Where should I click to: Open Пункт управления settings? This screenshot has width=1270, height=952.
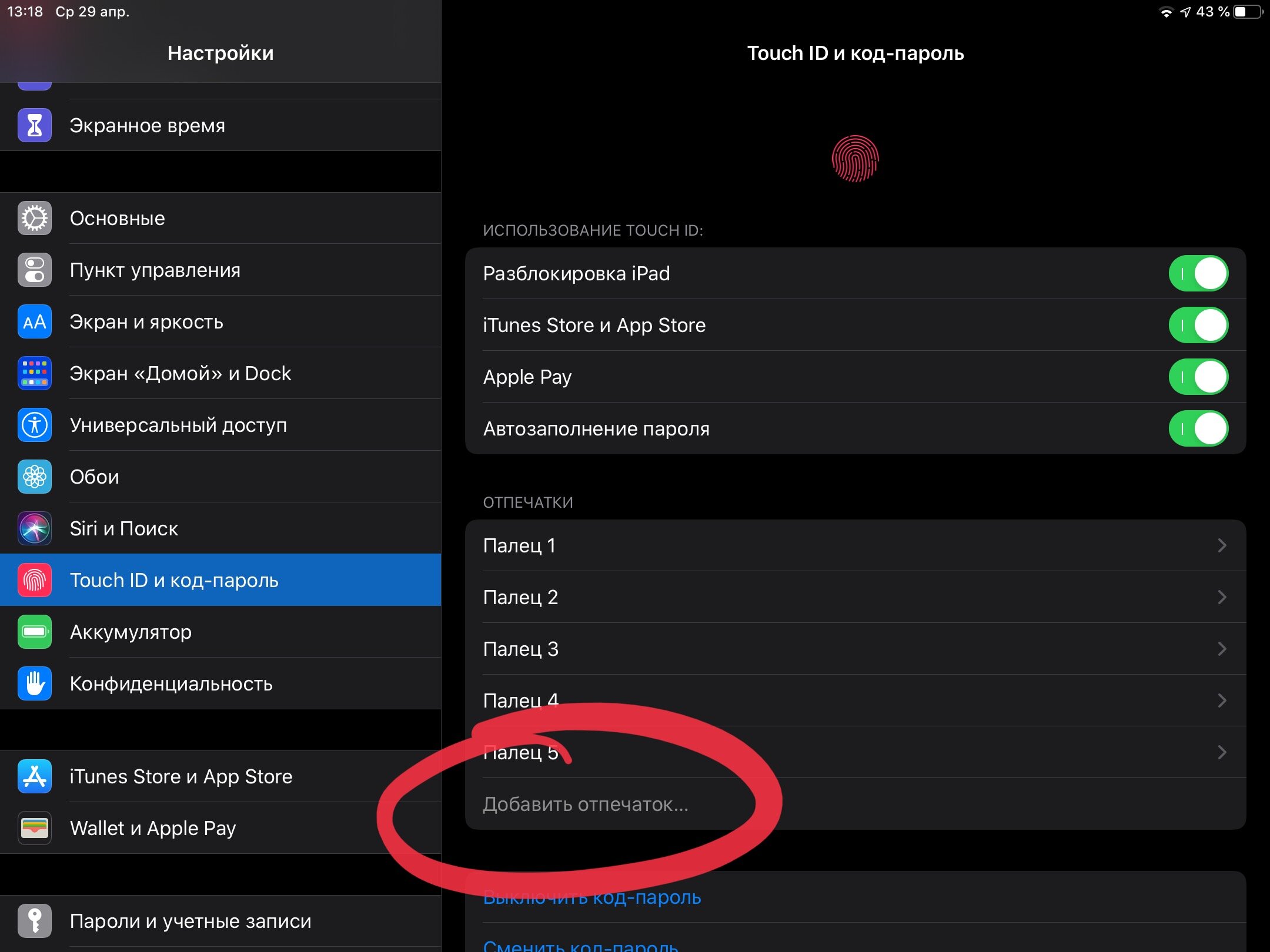coord(220,270)
